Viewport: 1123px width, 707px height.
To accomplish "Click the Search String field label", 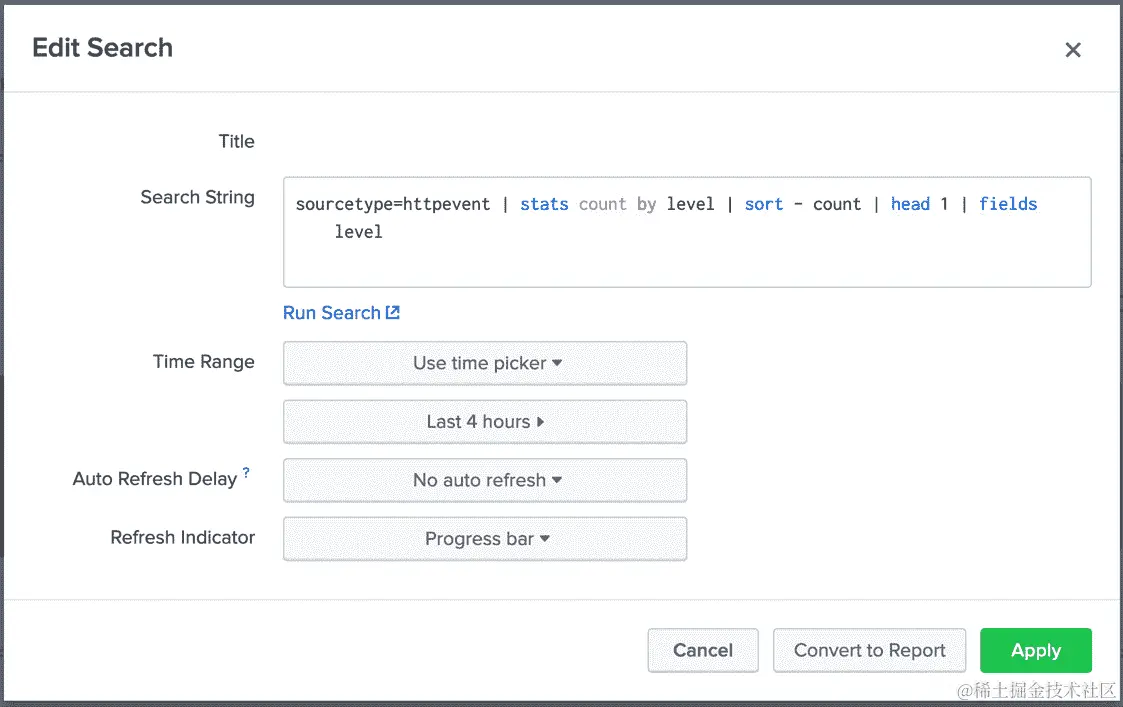I will point(197,197).
